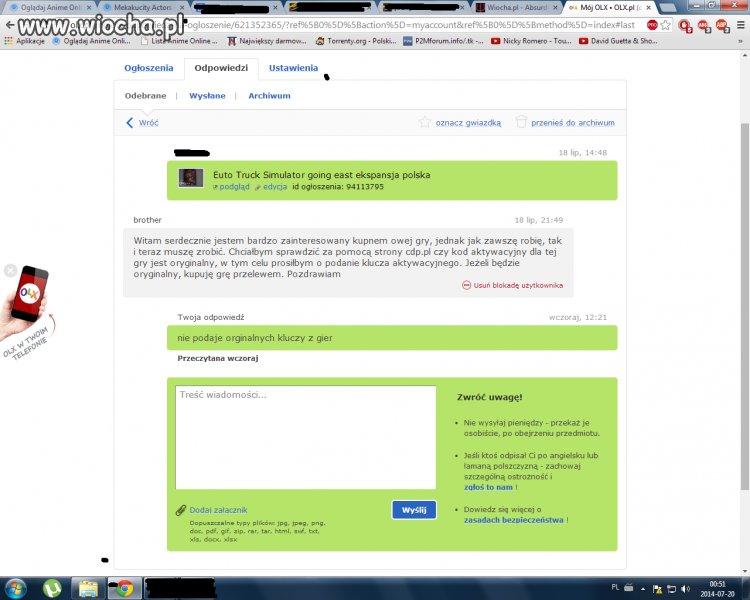Image resolution: width=750 pixels, height=600 pixels.
Task: Open Nicky Romero bookmark
Action: (x=531, y=41)
